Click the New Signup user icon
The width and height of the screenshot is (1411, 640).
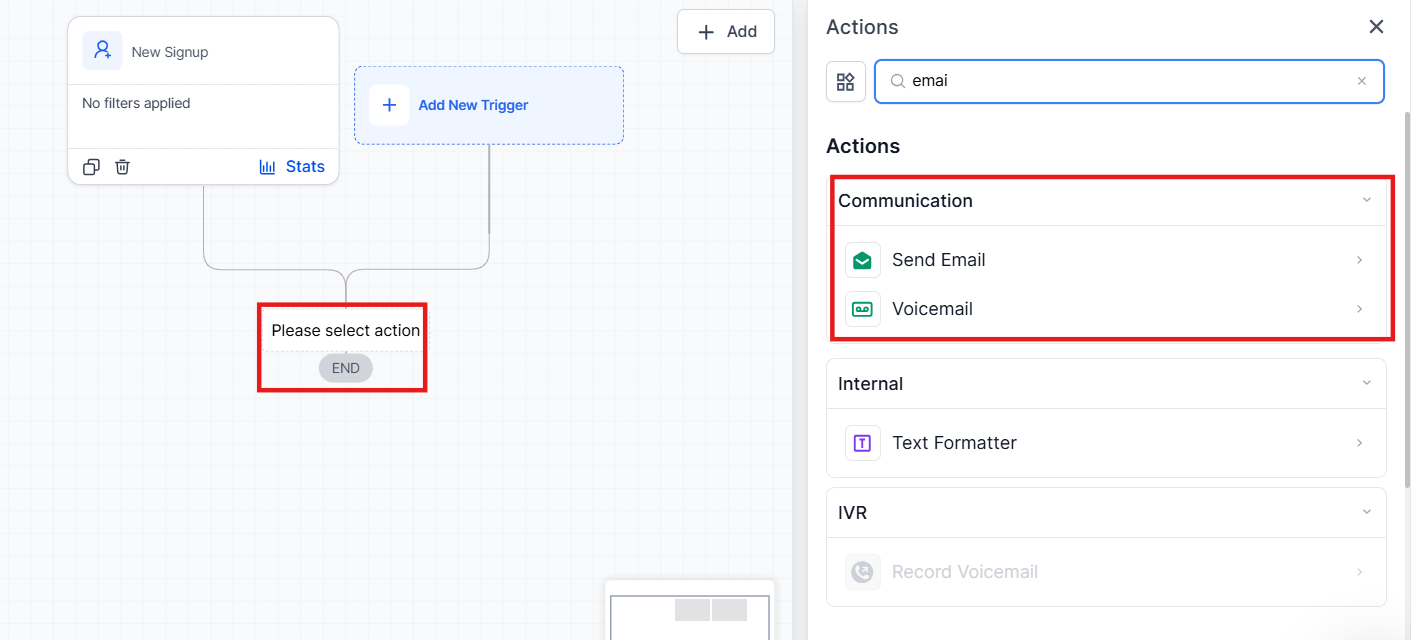(102, 51)
